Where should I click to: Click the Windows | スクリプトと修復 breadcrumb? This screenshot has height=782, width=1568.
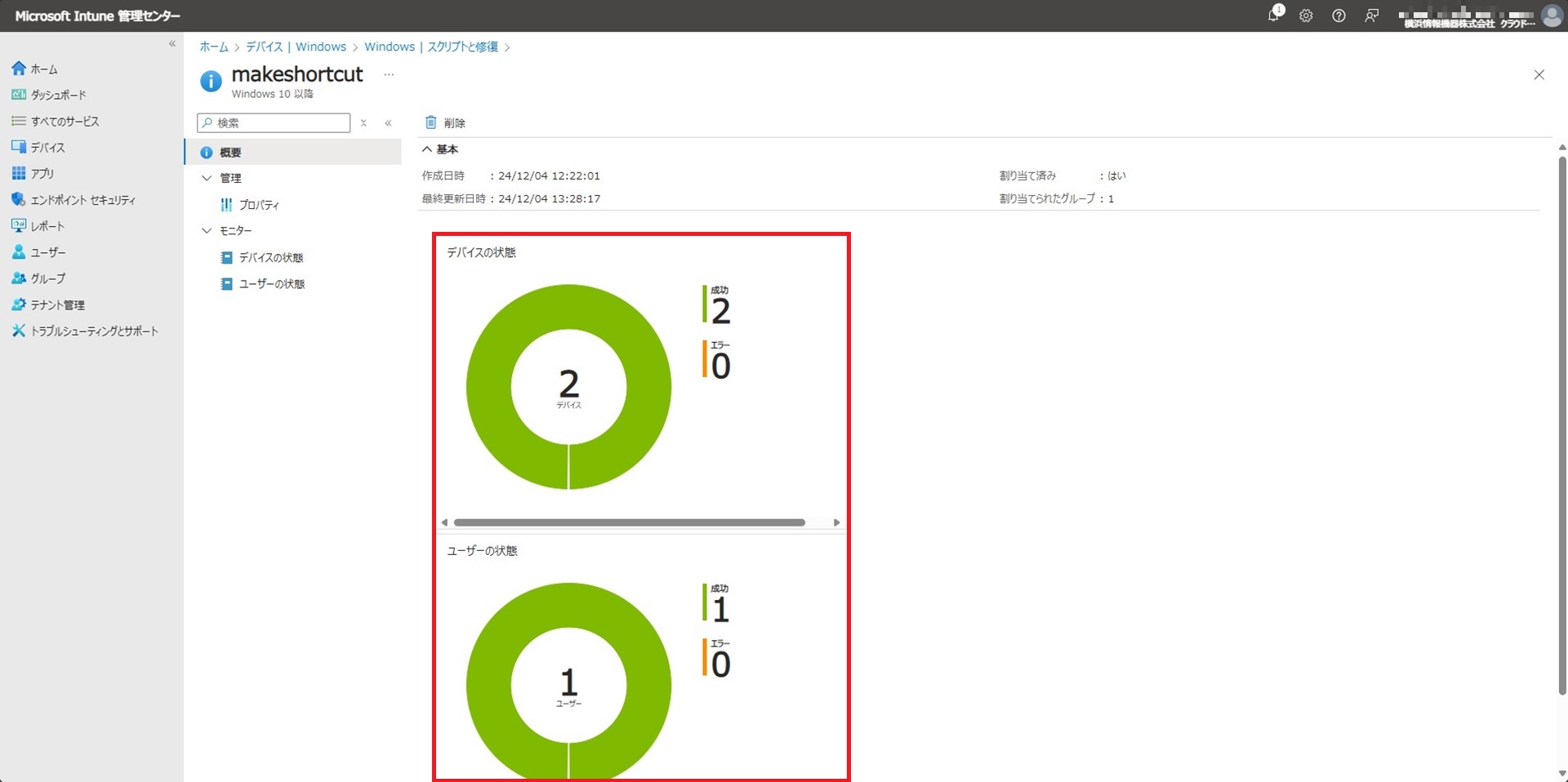[x=430, y=47]
